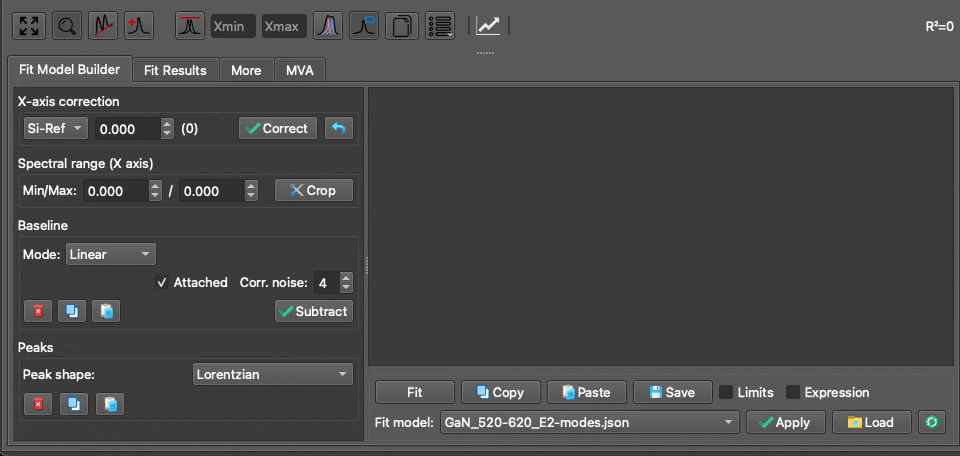Click the paste icon in Baseline section
Screen dimensions: 960x456
coord(107,311)
